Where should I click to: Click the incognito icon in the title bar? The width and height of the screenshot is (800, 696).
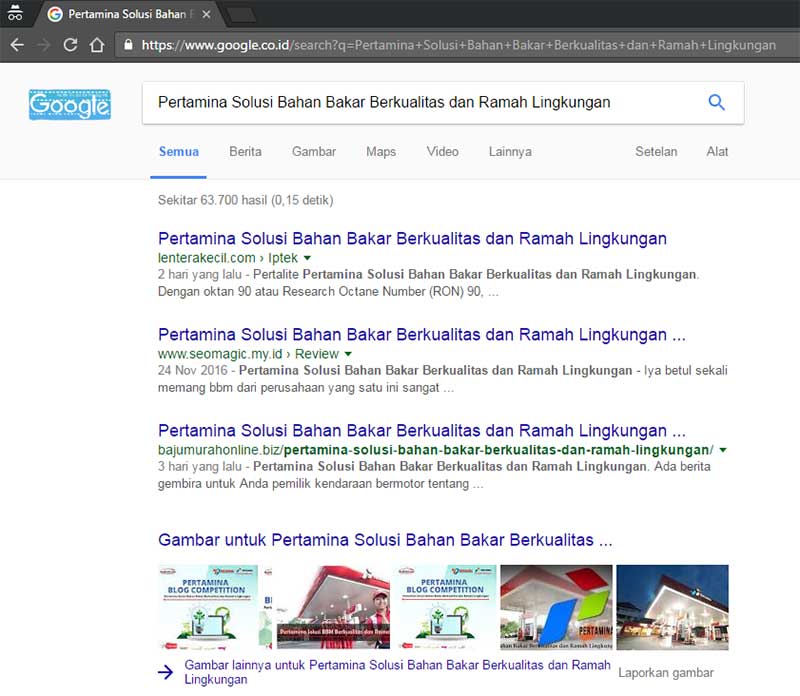coord(15,13)
